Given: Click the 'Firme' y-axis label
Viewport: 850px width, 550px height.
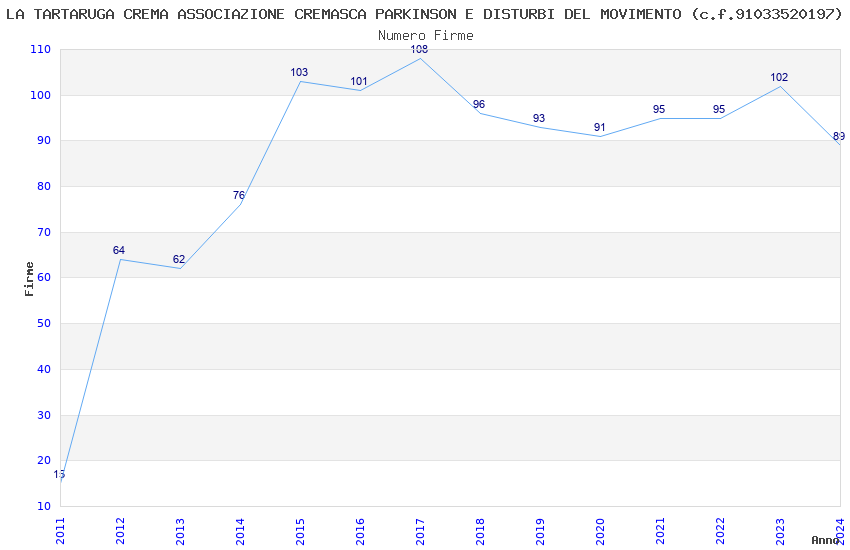Looking at the screenshot, I should pyautogui.click(x=29, y=279).
